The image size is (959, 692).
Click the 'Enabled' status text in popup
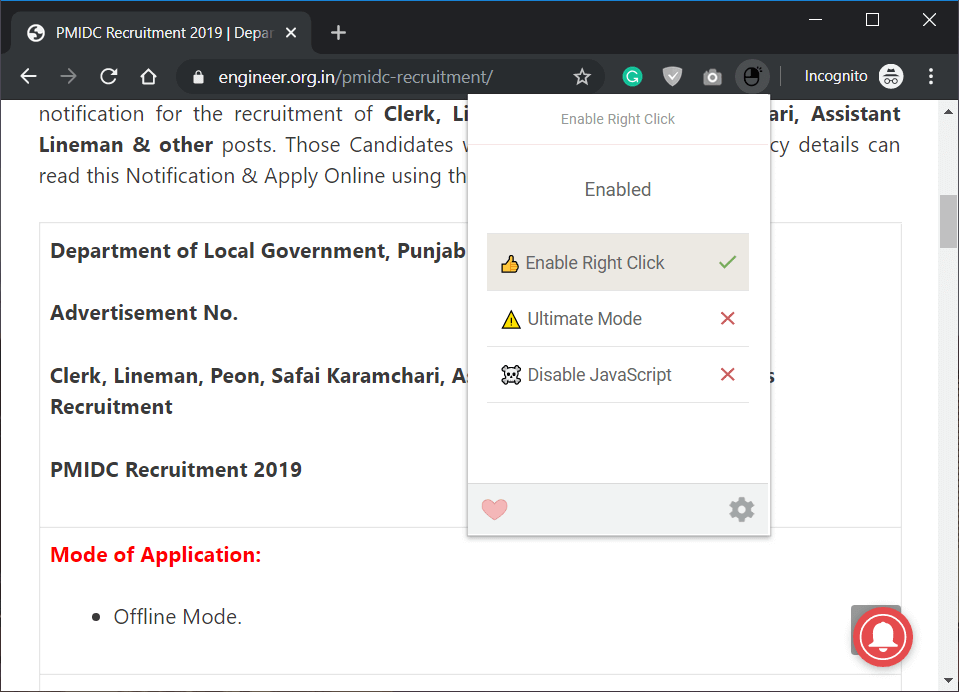(618, 190)
